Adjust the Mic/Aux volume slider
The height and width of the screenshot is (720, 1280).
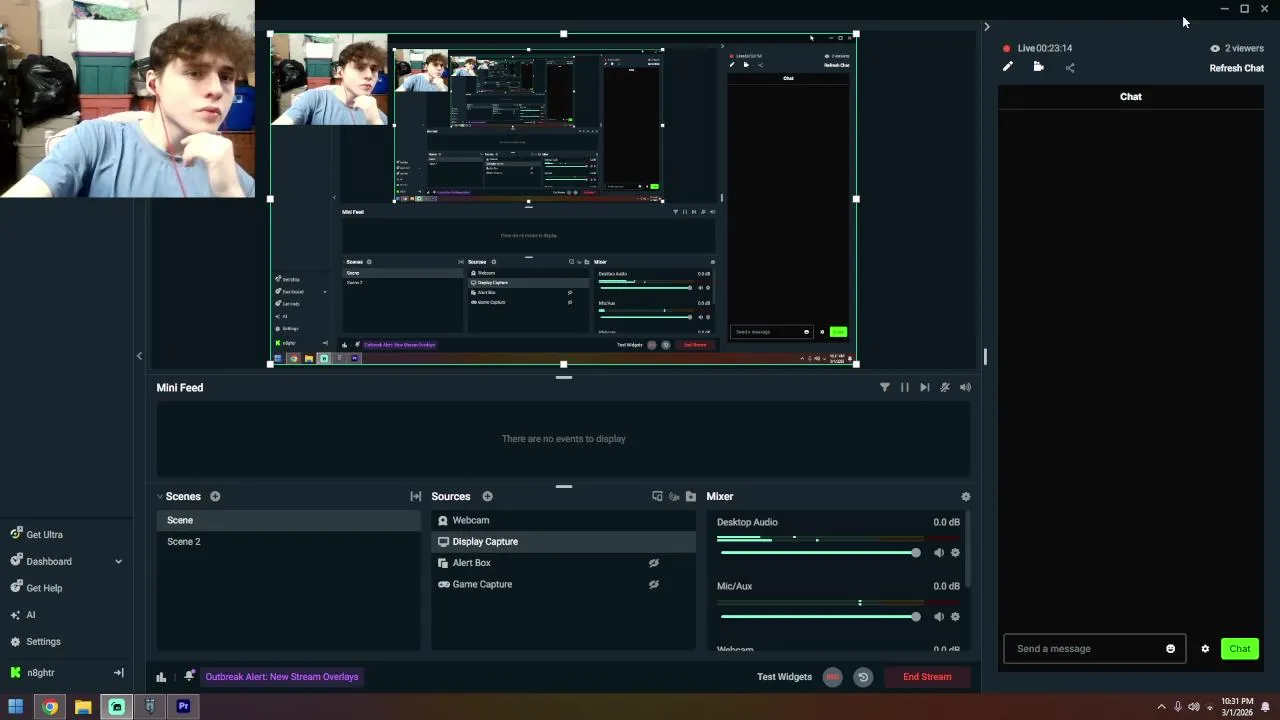pyautogui.click(x=818, y=617)
